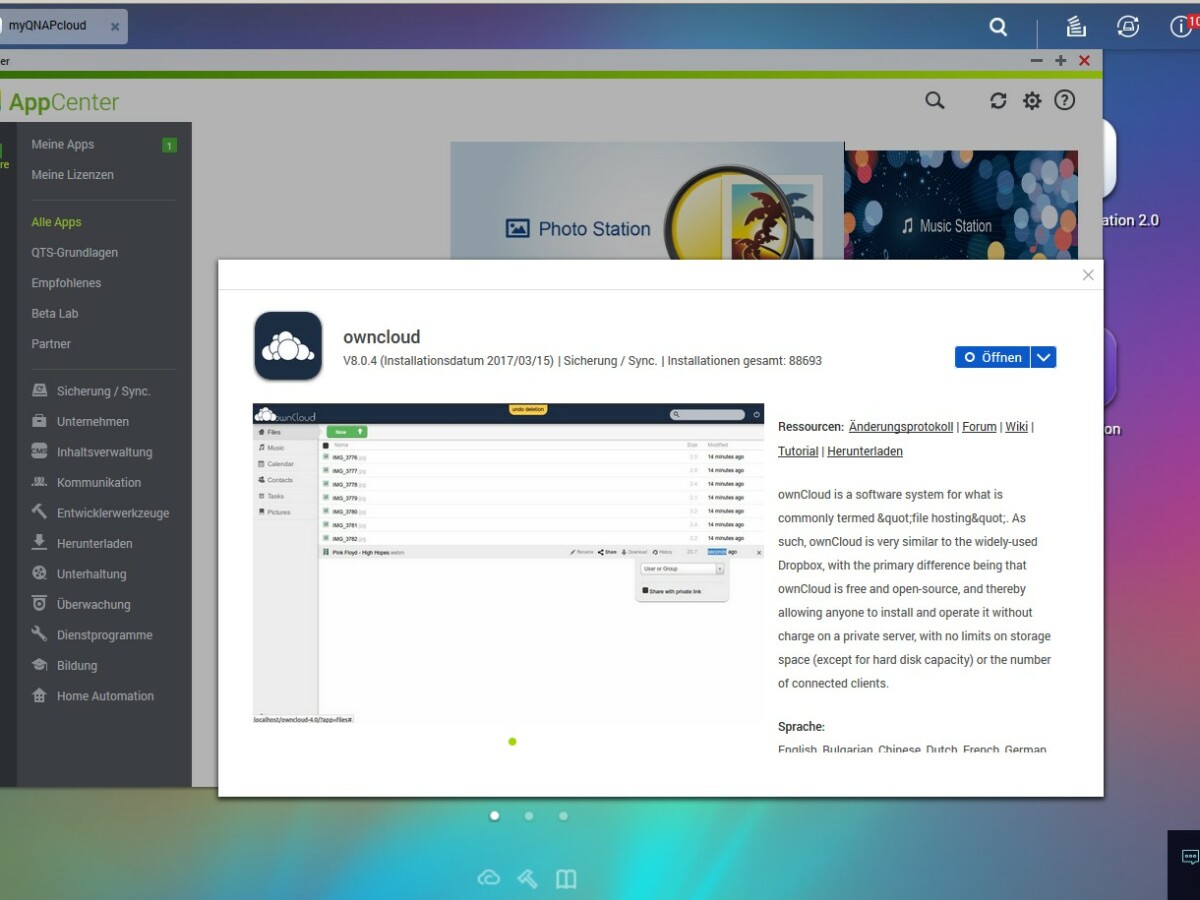Open App Center settings gear
Viewport: 1200px width, 900px height.
(1032, 100)
